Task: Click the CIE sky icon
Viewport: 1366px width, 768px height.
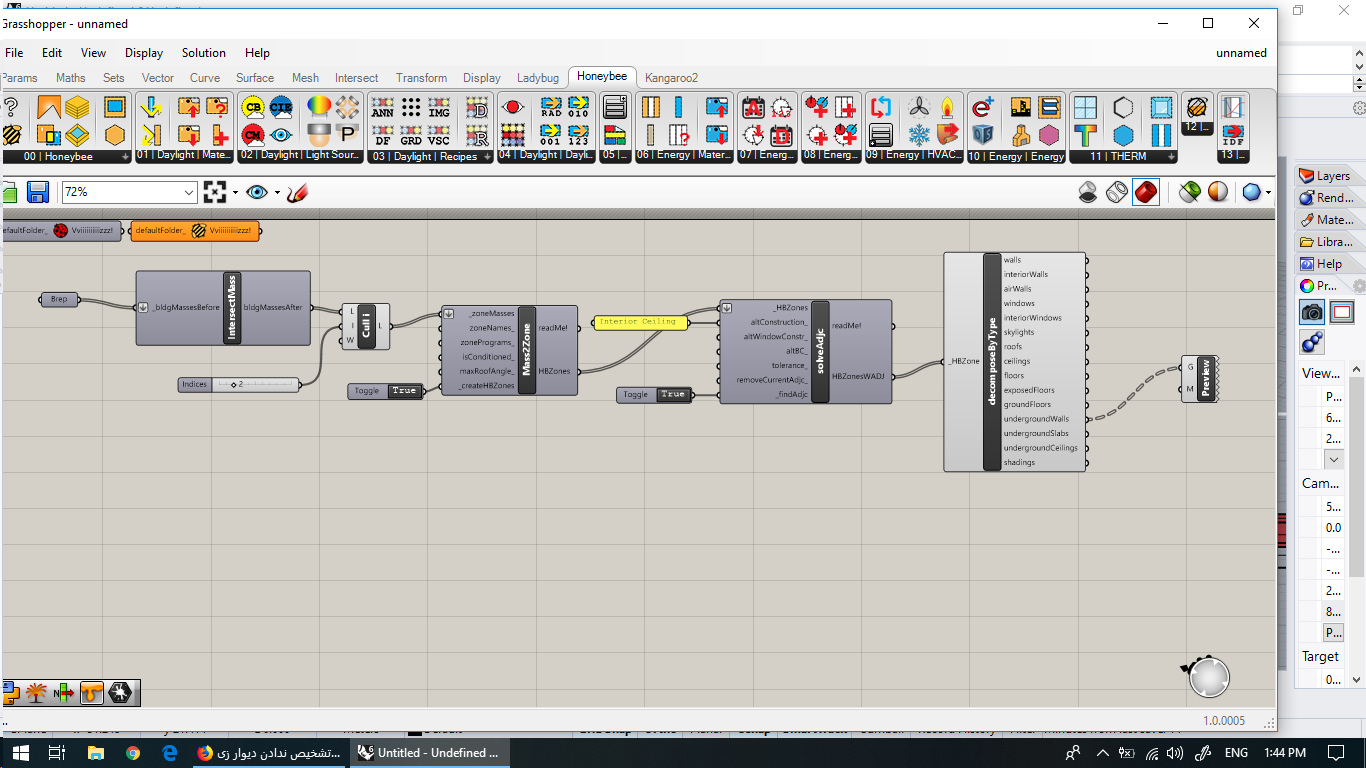Action: click(281, 108)
